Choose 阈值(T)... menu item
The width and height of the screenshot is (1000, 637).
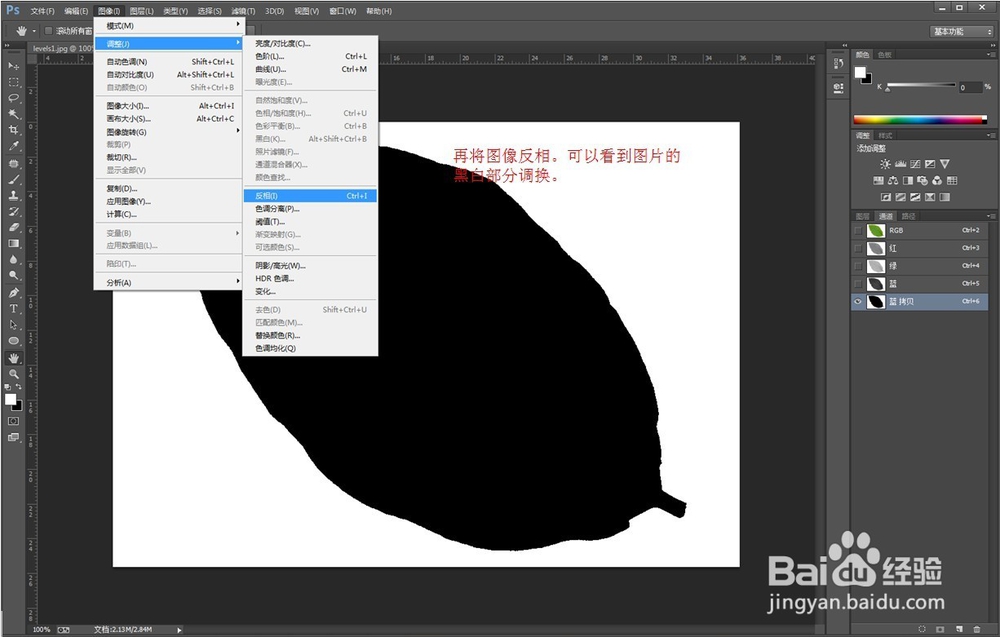tap(311, 222)
